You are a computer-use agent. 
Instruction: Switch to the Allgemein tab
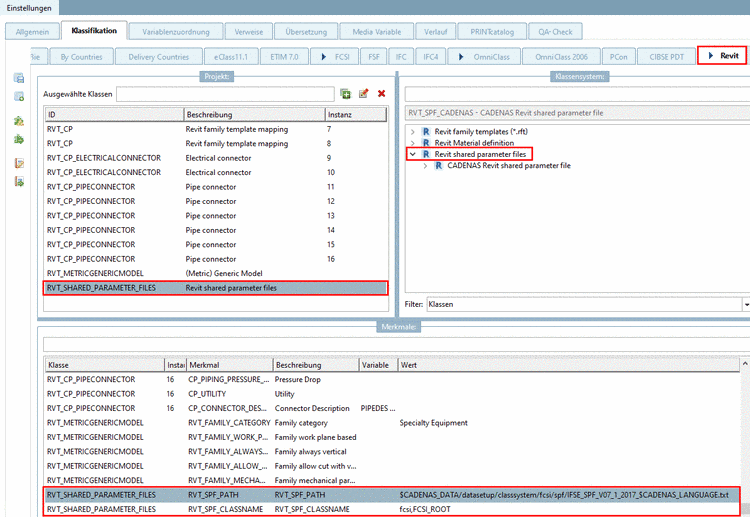point(32,32)
